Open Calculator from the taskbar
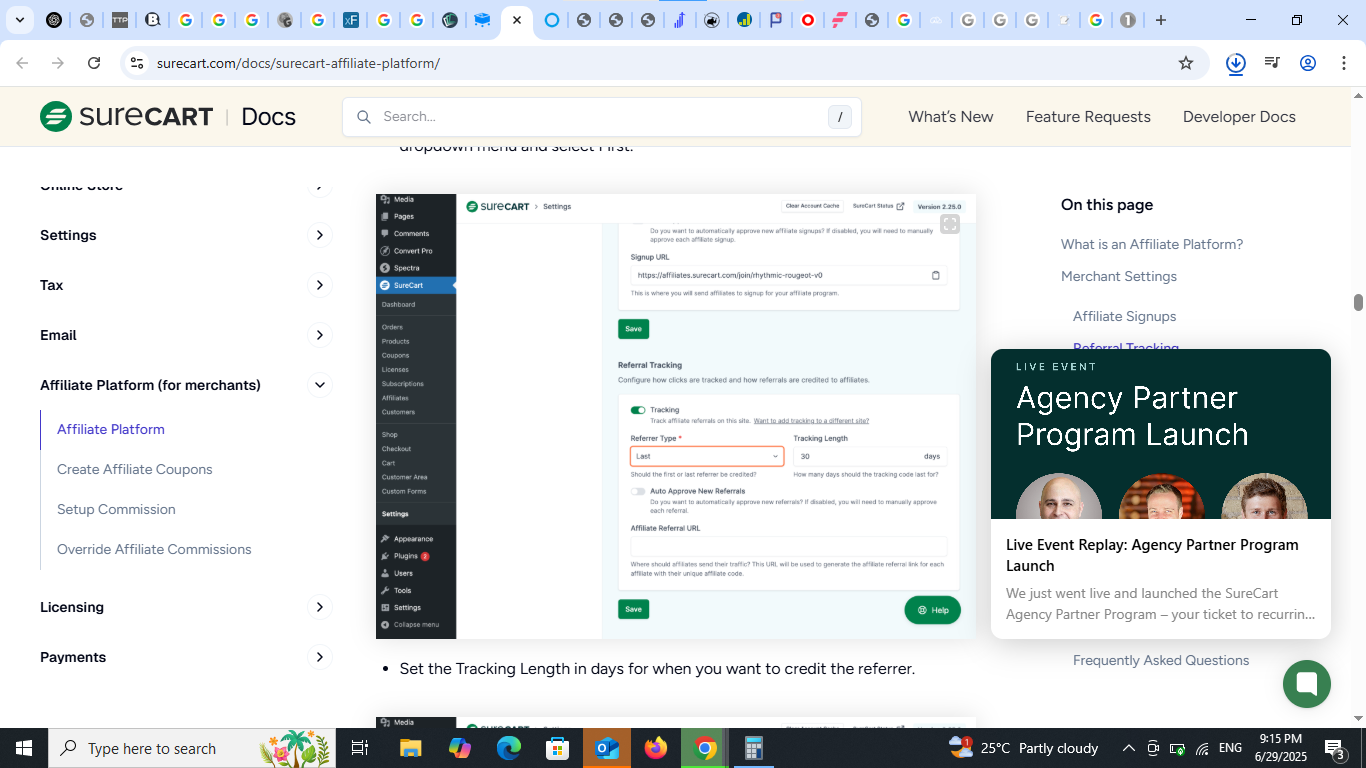The width and height of the screenshot is (1366, 768). (x=754, y=748)
